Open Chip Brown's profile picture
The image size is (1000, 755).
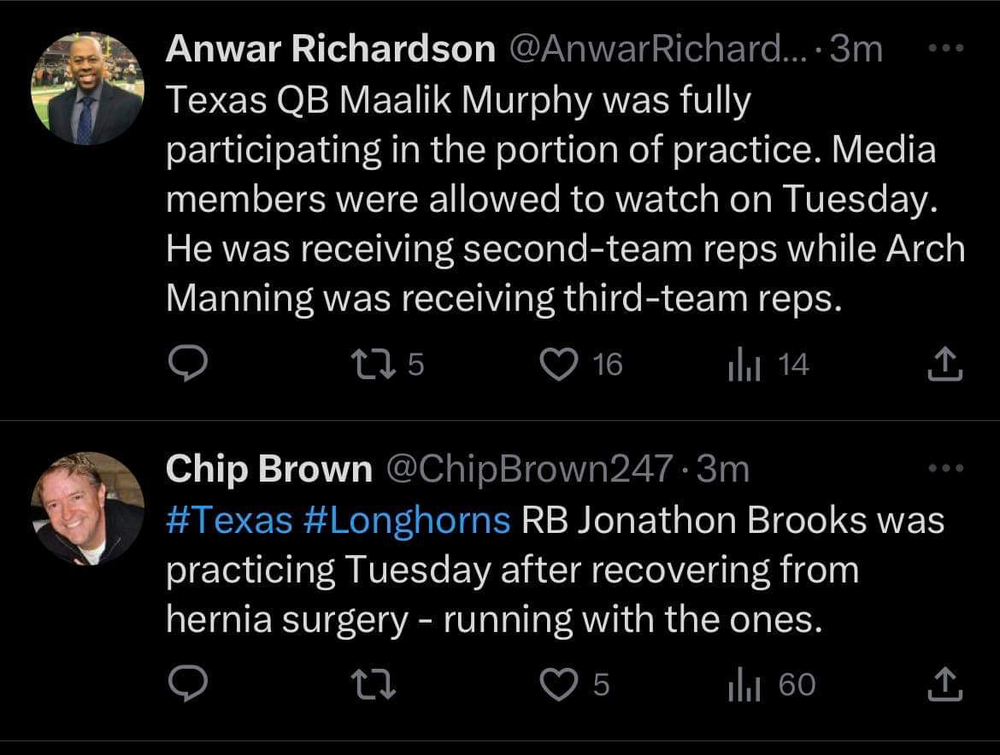pyautogui.click(x=88, y=508)
